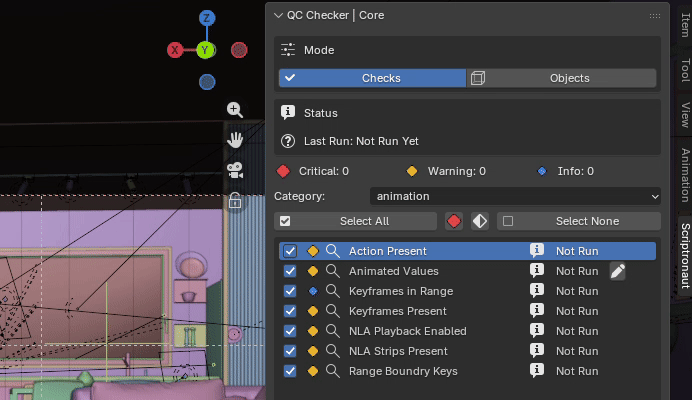Click the Last Run: Not Run Yet text
The width and height of the screenshot is (692, 400).
[x=361, y=141]
